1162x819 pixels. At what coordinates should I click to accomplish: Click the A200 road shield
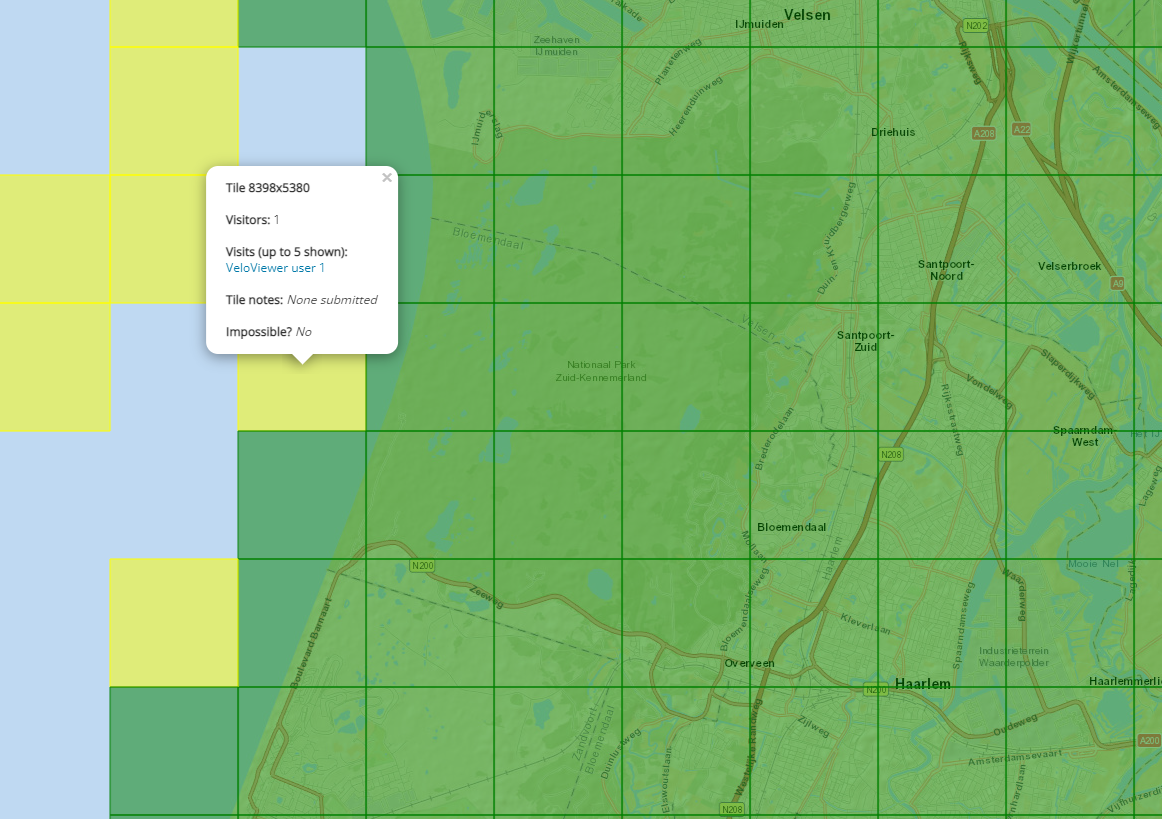pyautogui.click(x=1149, y=741)
